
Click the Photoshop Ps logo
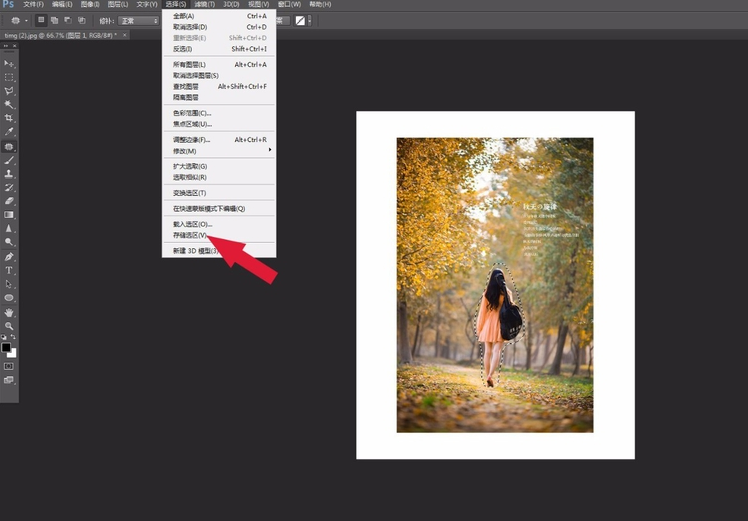coord(8,4)
